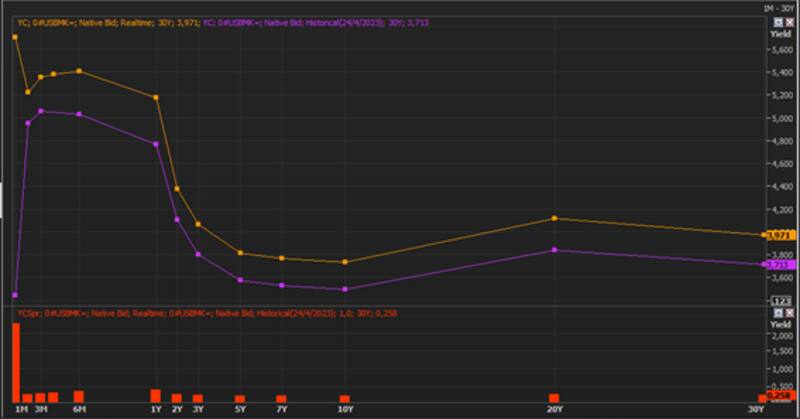Click the red 20Y spread bar
The width and height of the screenshot is (800, 419).
click(x=554, y=398)
